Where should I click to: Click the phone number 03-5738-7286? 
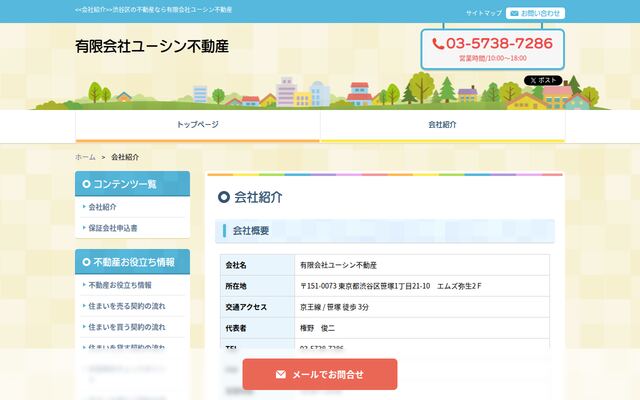[499, 43]
